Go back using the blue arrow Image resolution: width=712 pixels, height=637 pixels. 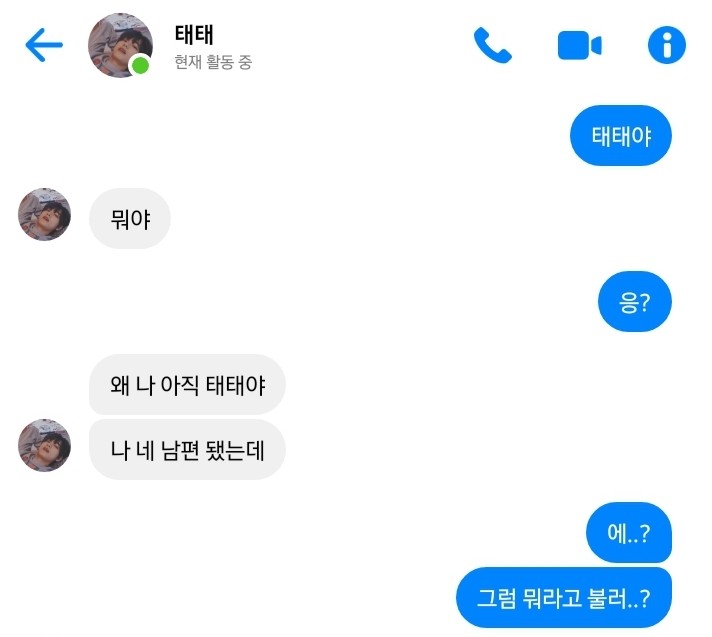click(x=44, y=44)
